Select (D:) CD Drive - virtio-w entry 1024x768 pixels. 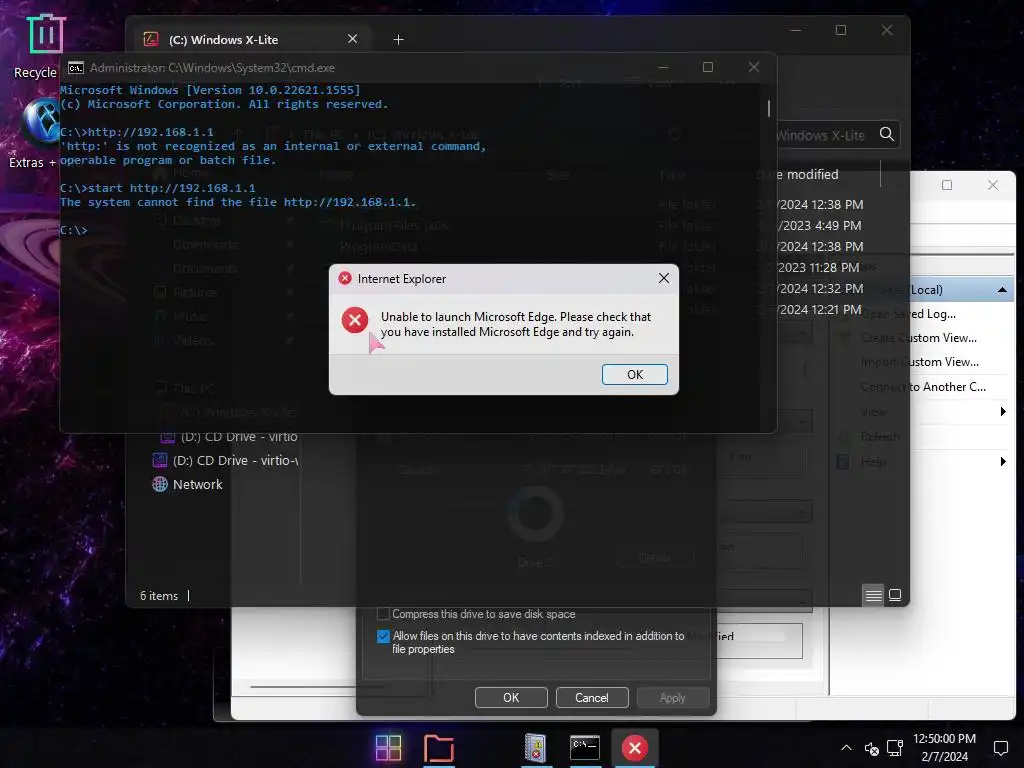[x=225, y=460]
